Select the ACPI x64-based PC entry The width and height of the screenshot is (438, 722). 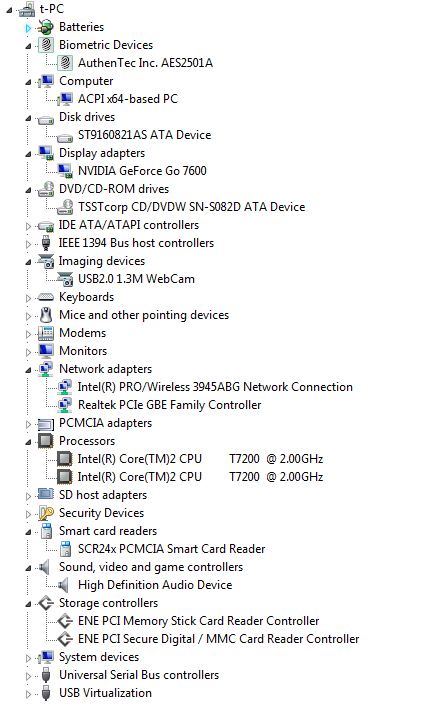128,99
